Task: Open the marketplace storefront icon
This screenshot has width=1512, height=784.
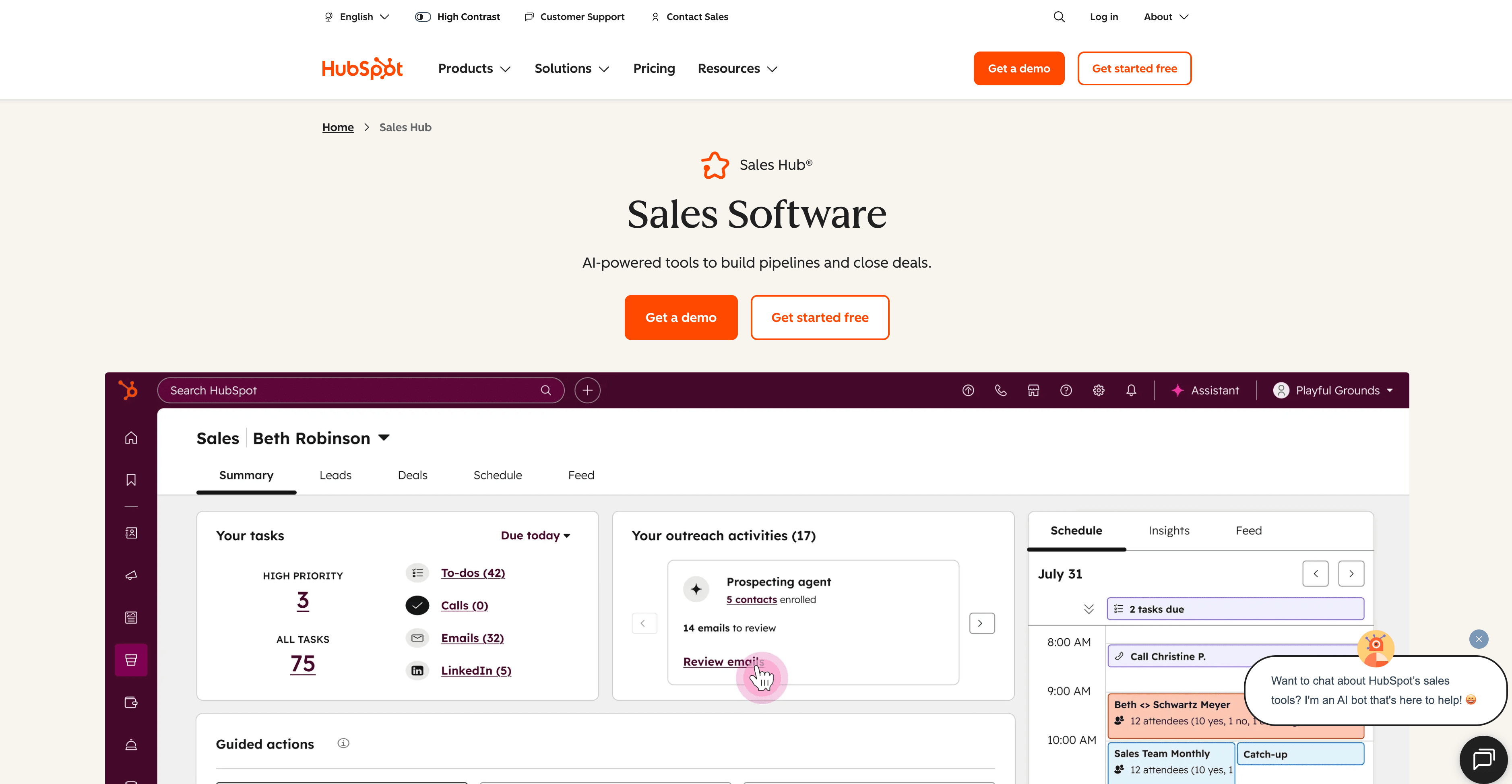Action: pyautogui.click(x=1033, y=390)
